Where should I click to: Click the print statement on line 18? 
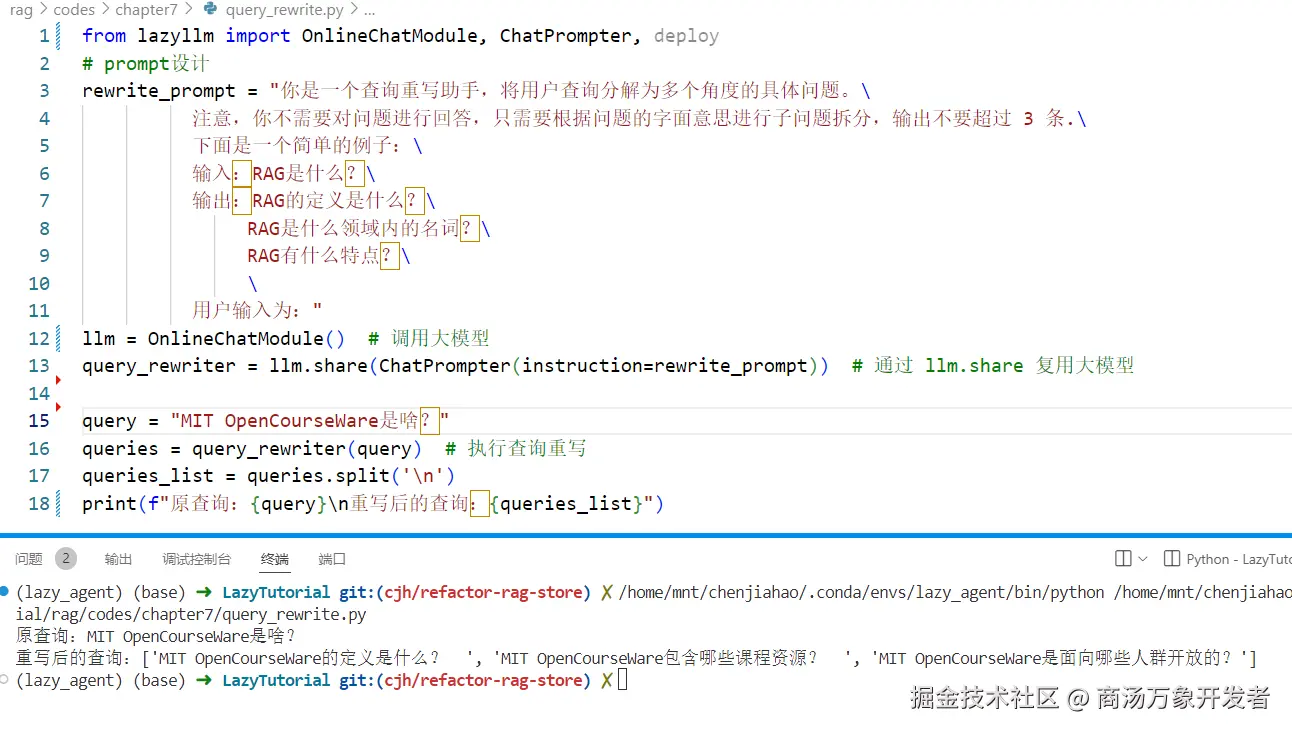coord(373,503)
